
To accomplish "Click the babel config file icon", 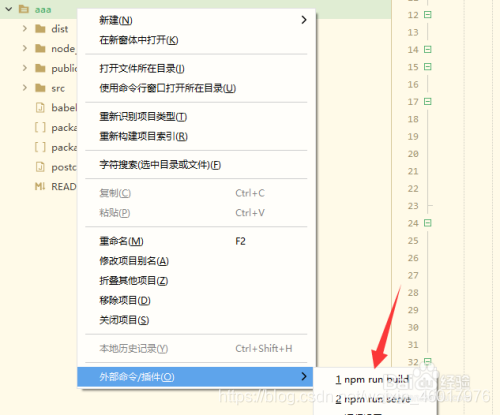I will tap(40, 108).
